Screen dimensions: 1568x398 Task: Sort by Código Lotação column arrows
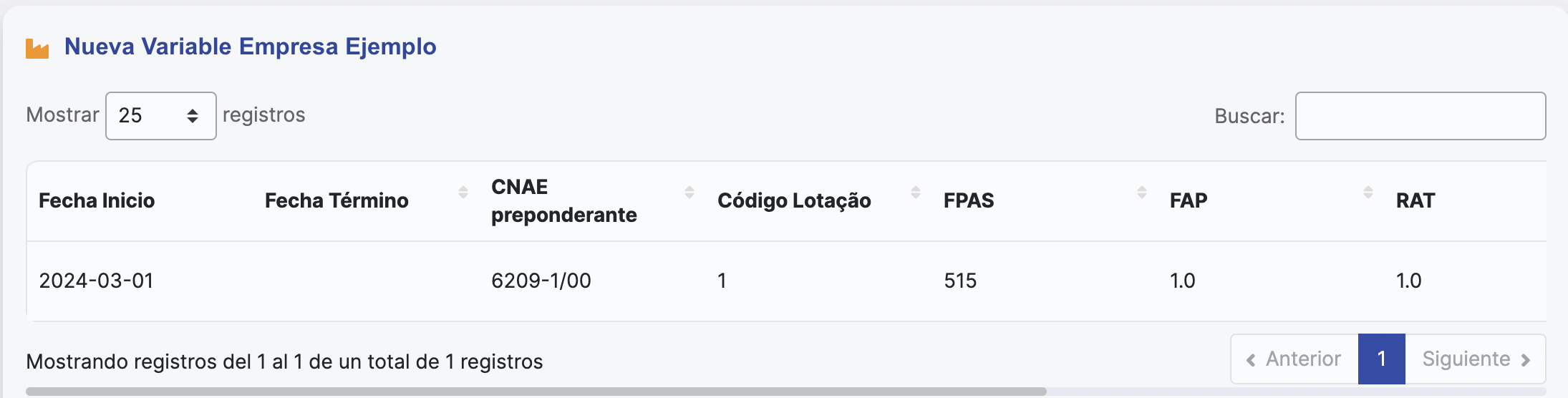[x=916, y=192]
